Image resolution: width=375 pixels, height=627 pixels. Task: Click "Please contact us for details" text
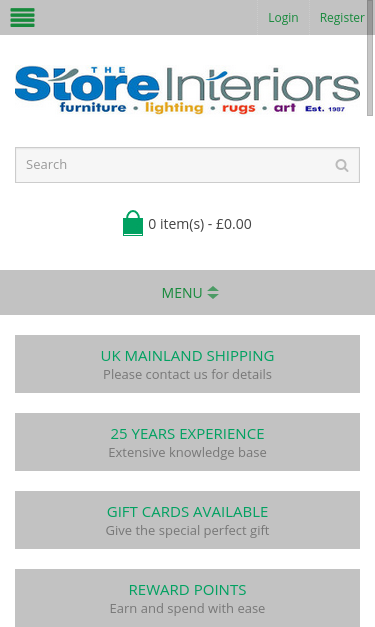[x=188, y=375]
